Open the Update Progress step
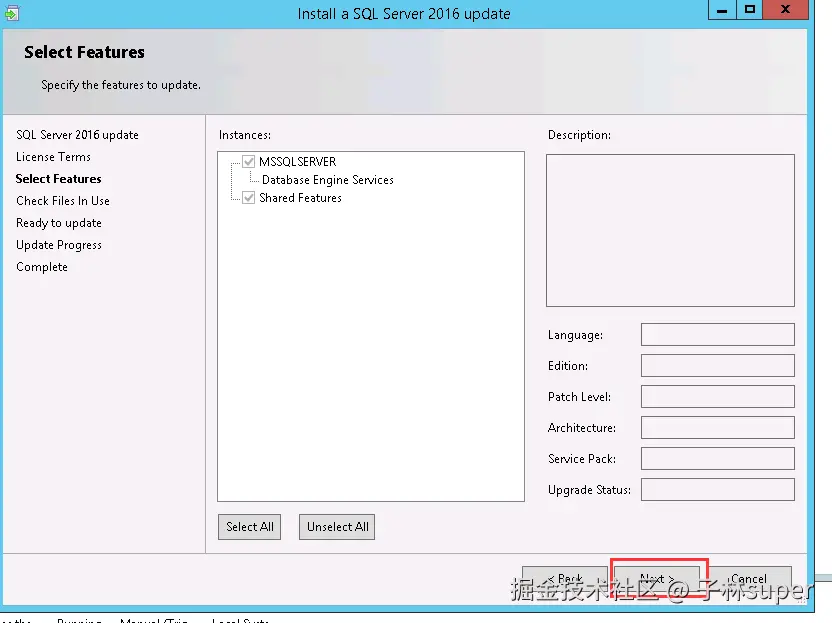The width and height of the screenshot is (832, 623). tap(59, 245)
